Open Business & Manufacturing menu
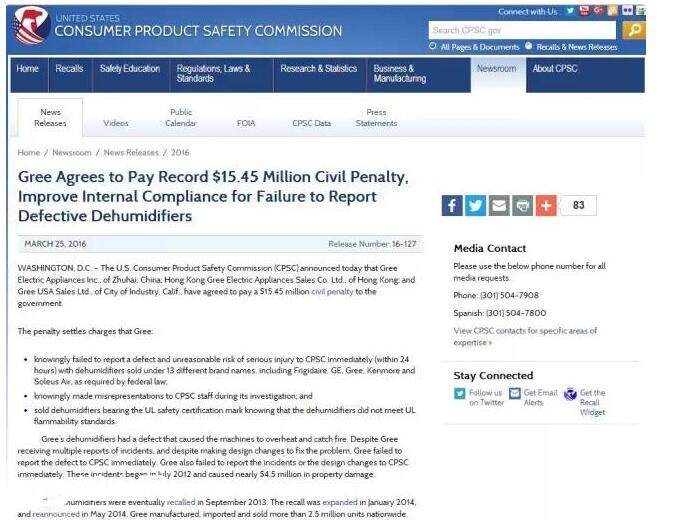Screen dimensions: 688x520 418,75
